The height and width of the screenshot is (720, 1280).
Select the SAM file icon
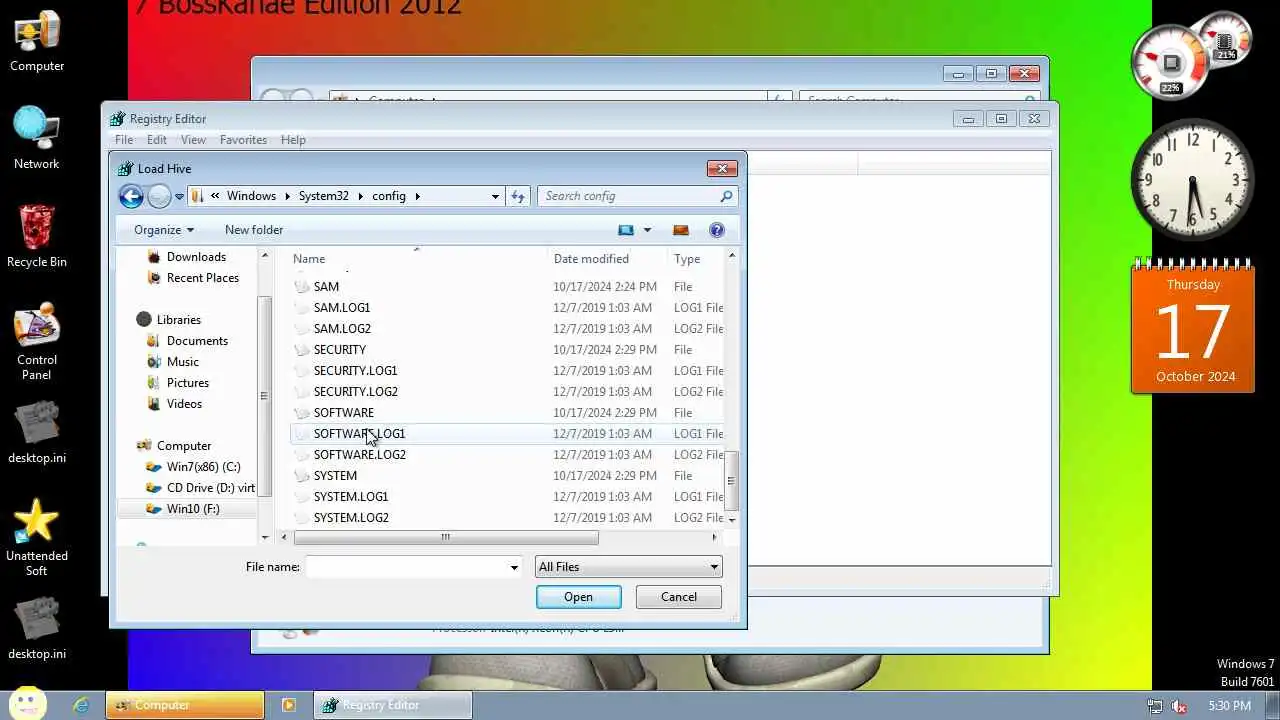[x=302, y=287]
